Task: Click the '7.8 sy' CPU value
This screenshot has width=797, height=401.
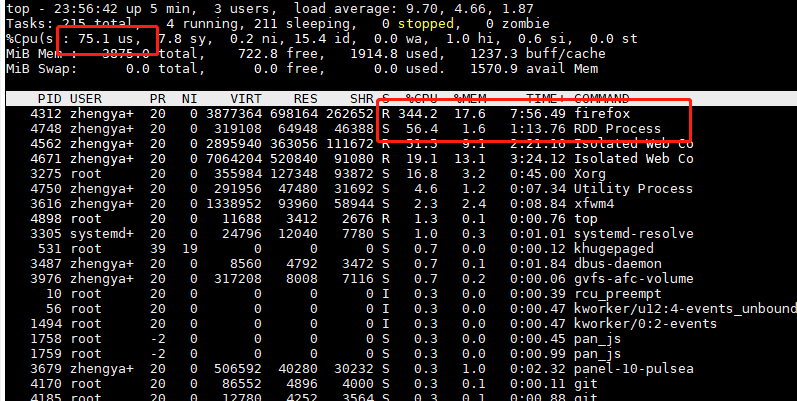Action: [182, 39]
